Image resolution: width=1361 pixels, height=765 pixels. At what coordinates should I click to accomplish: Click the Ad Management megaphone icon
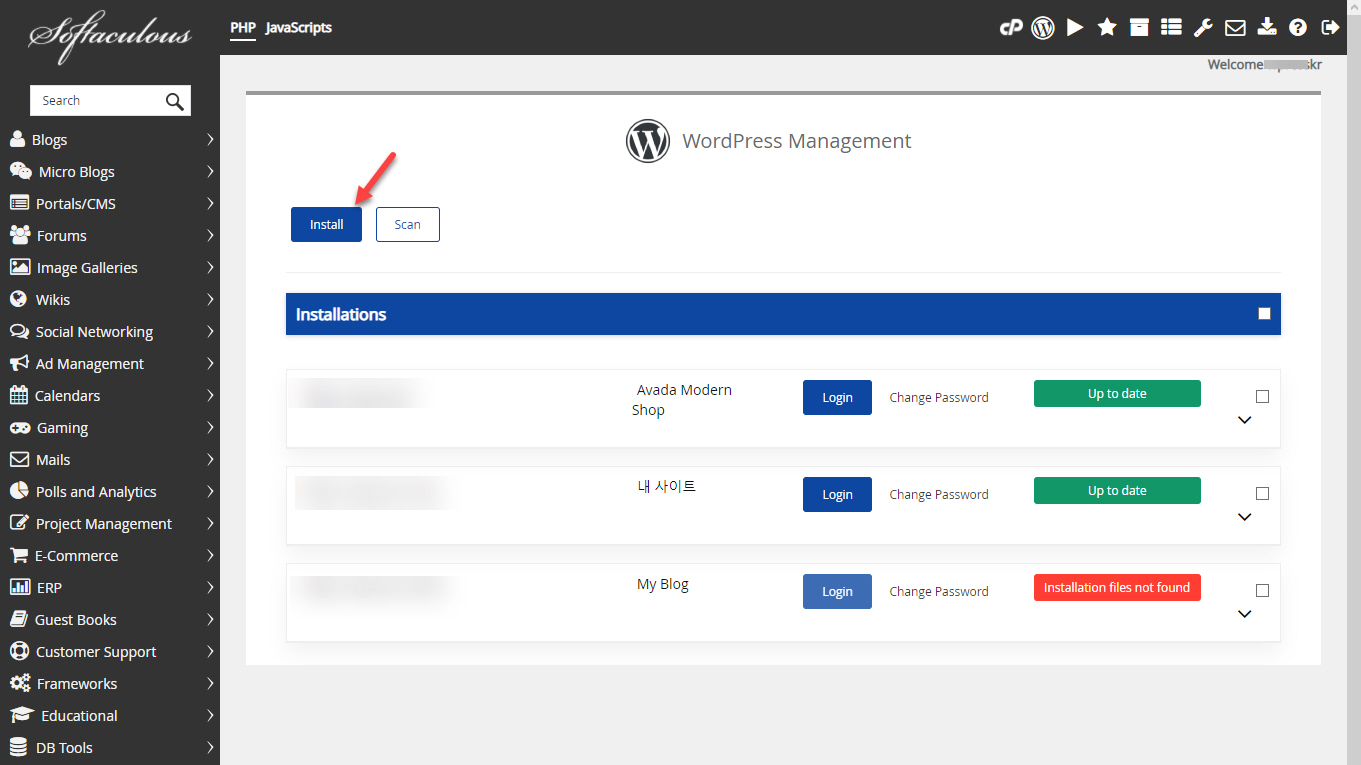point(19,363)
